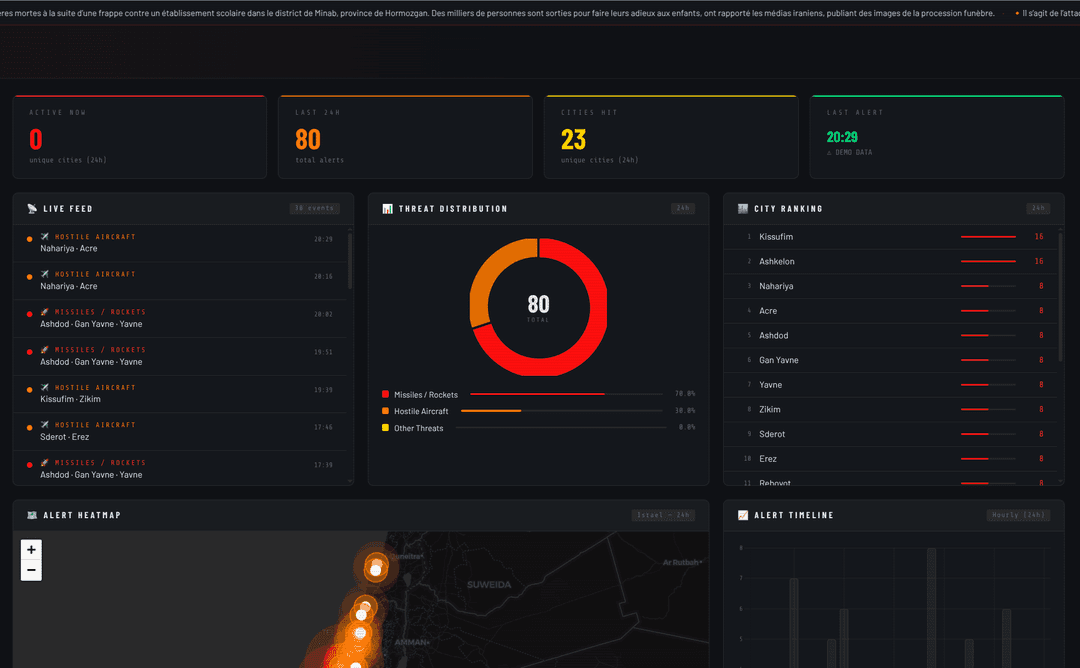This screenshot has width=1080, height=668.
Task: Click the orange Hostile Aircraft legend swatch
Action: pos(385,411)
